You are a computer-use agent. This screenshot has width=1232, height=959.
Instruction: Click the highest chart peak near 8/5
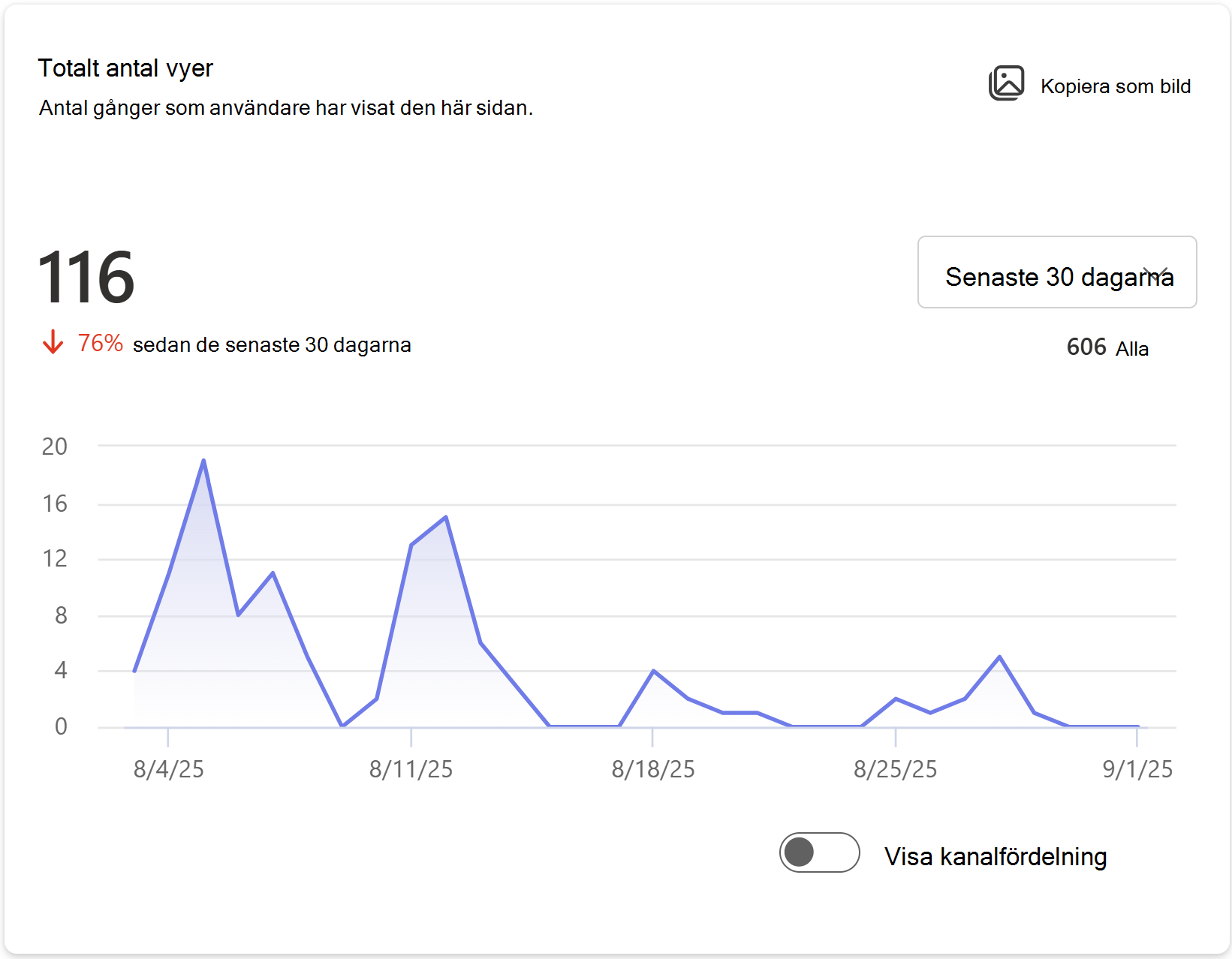pos(203,460)
